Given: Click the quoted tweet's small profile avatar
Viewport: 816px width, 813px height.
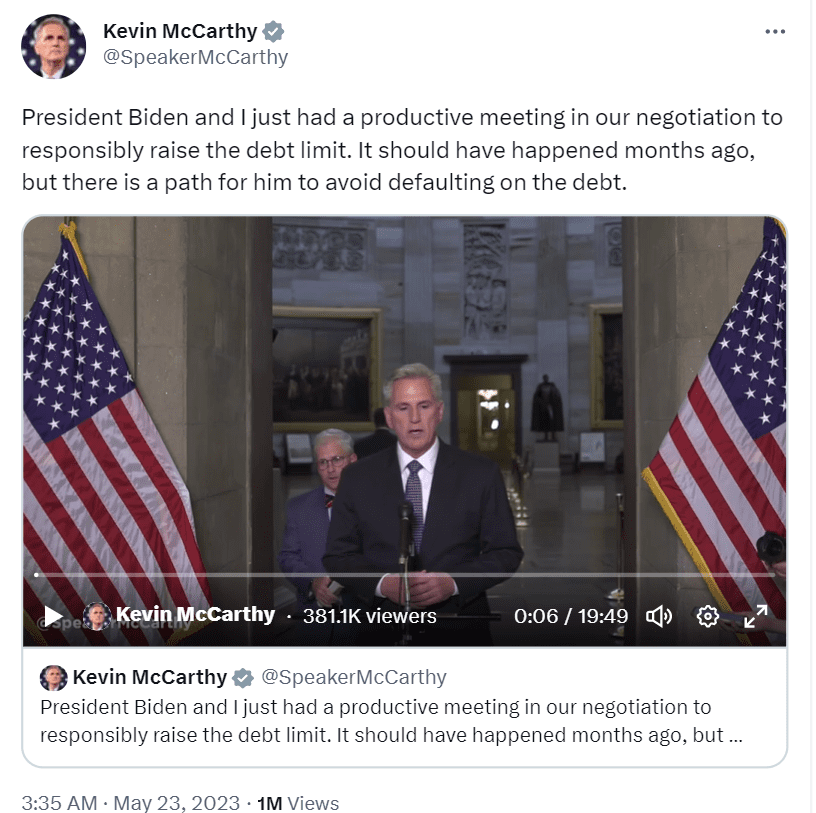Looking at the screenshot, I should [51, 677].
